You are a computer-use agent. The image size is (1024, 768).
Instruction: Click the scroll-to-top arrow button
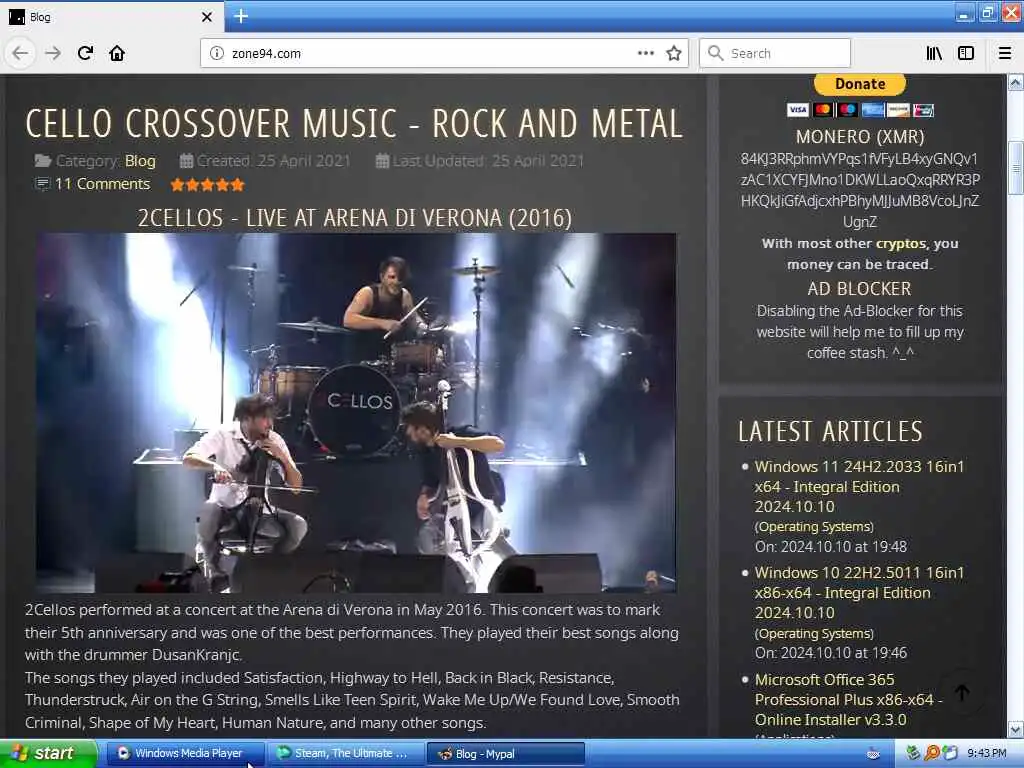coord(963,693)
